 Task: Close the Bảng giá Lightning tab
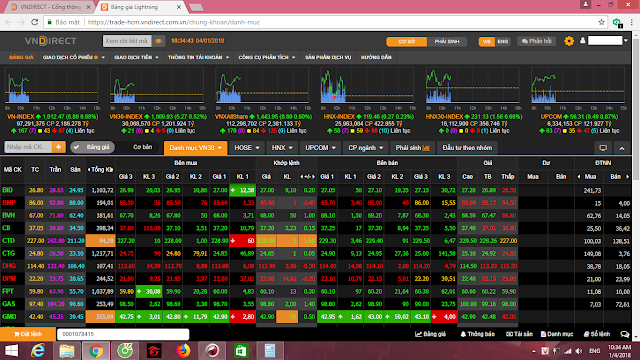coord(179,7)
